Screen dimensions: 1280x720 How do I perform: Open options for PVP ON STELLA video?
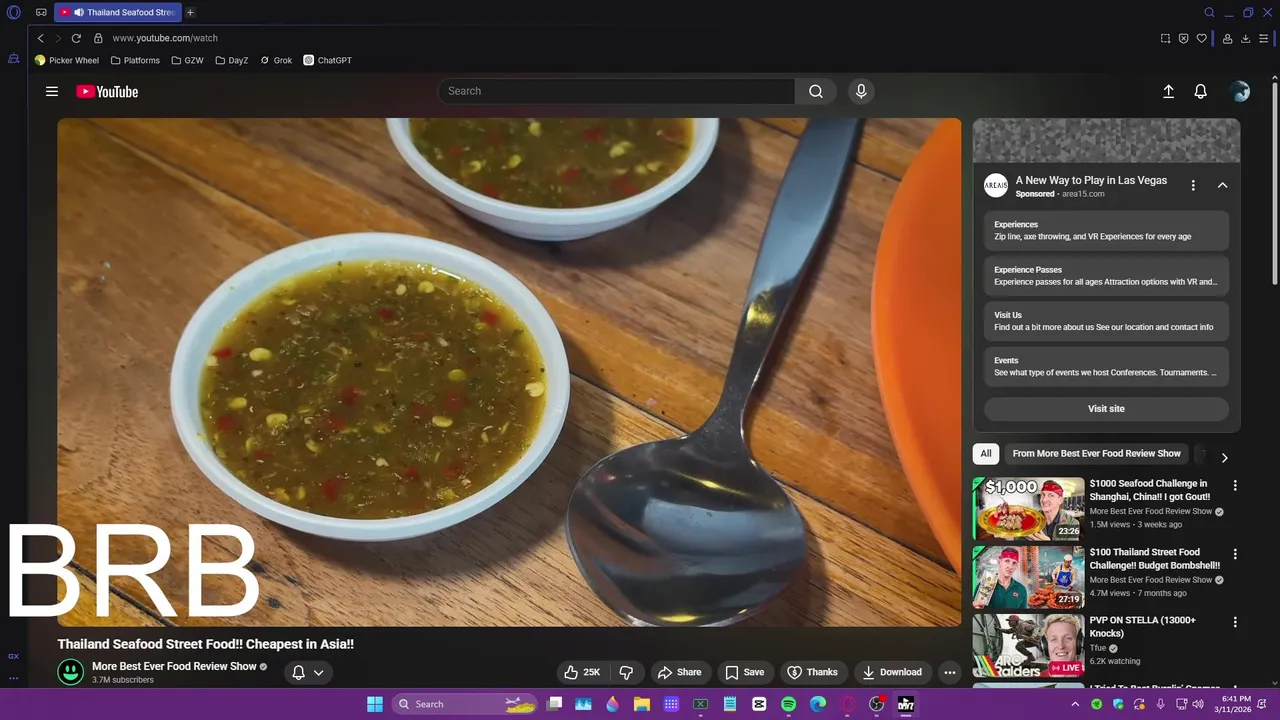[x=1235, y=622]
